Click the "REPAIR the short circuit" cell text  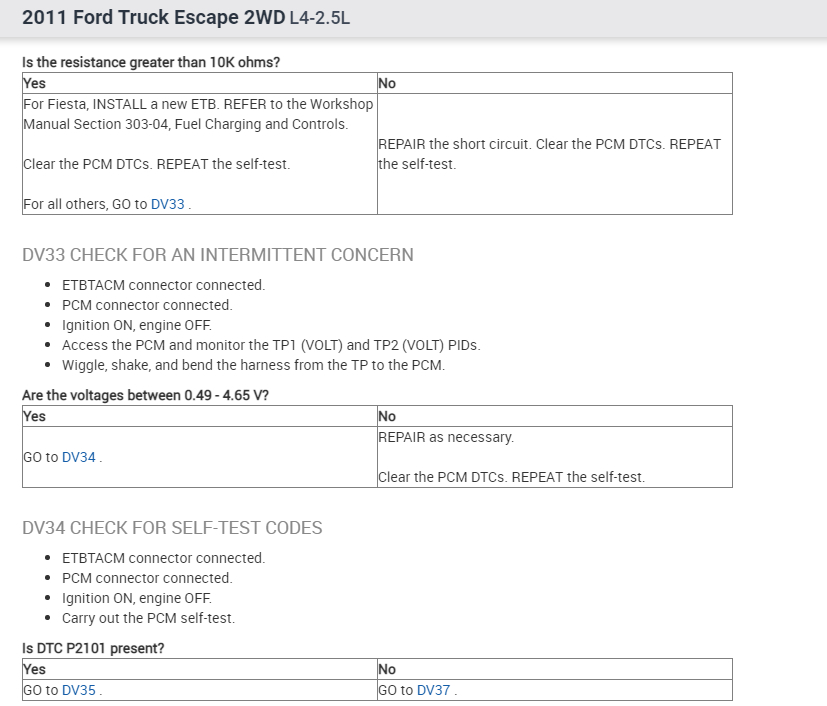click(x=549, y=144)
